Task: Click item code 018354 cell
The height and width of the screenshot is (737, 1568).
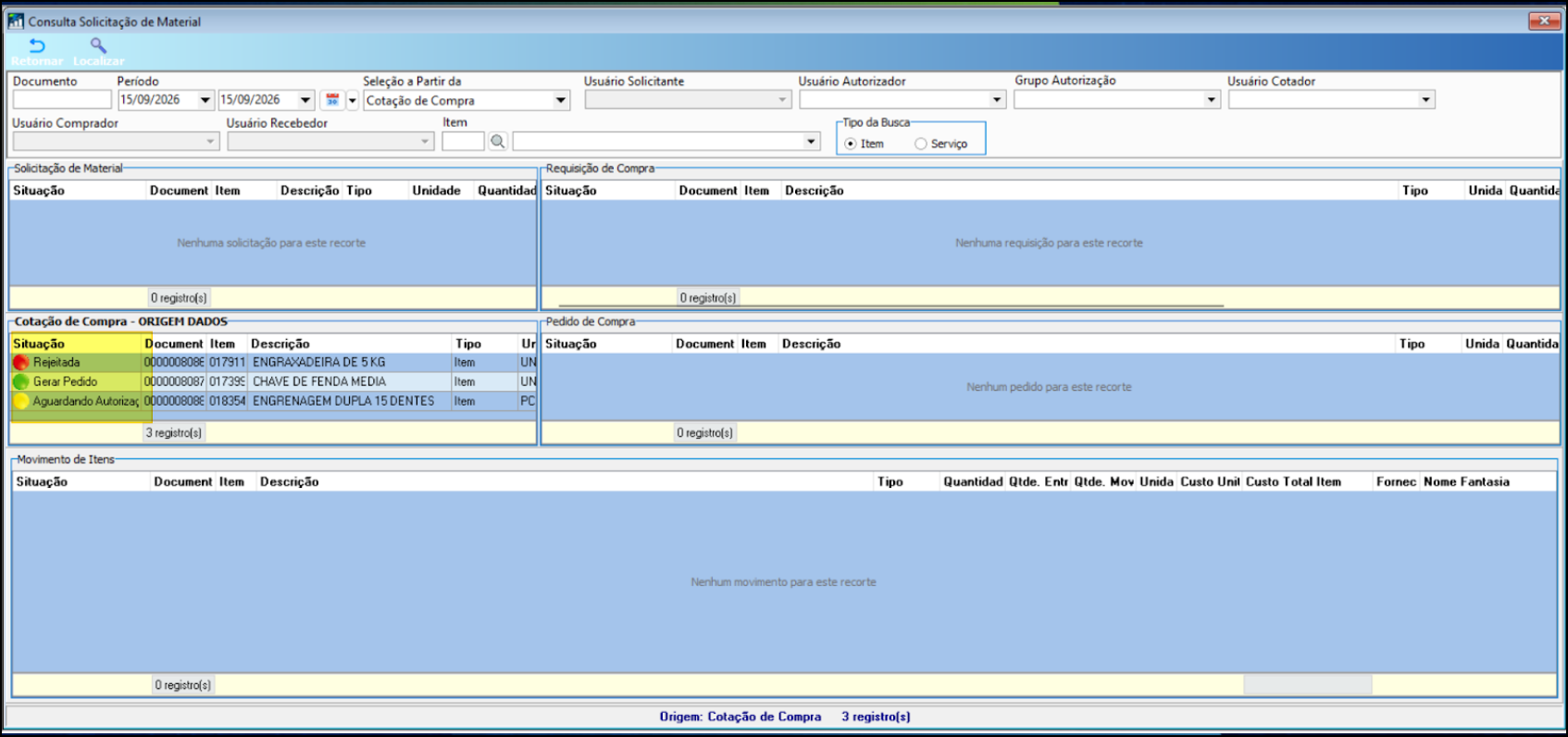Action: tap(227, 401)
